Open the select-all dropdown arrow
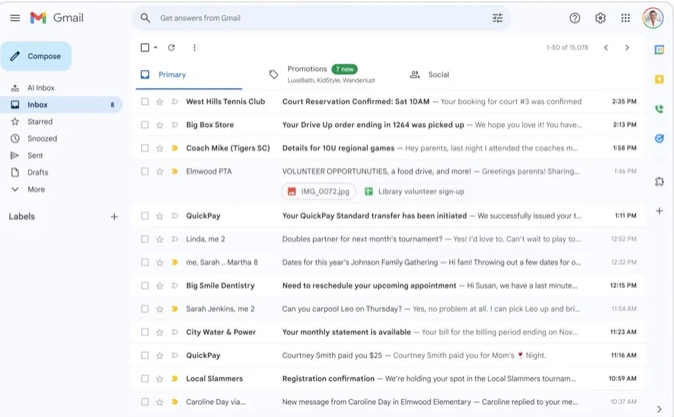The width and height of the screenshot is (674, 417). pos(156,48)
